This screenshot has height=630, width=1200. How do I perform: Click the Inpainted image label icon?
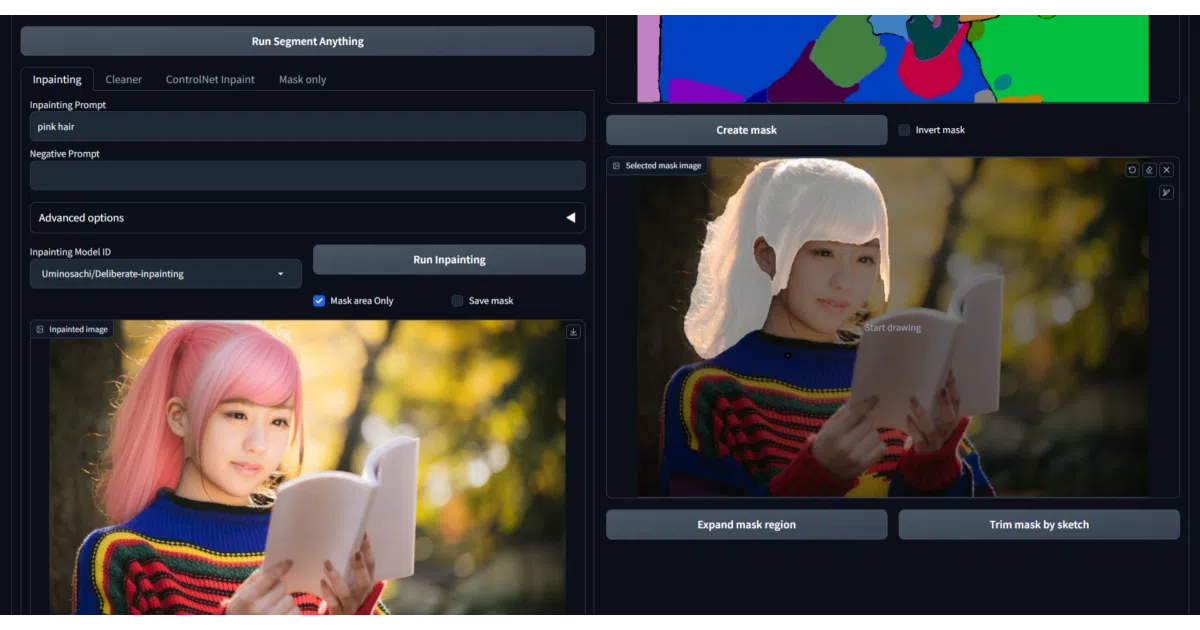coord(40,329)
